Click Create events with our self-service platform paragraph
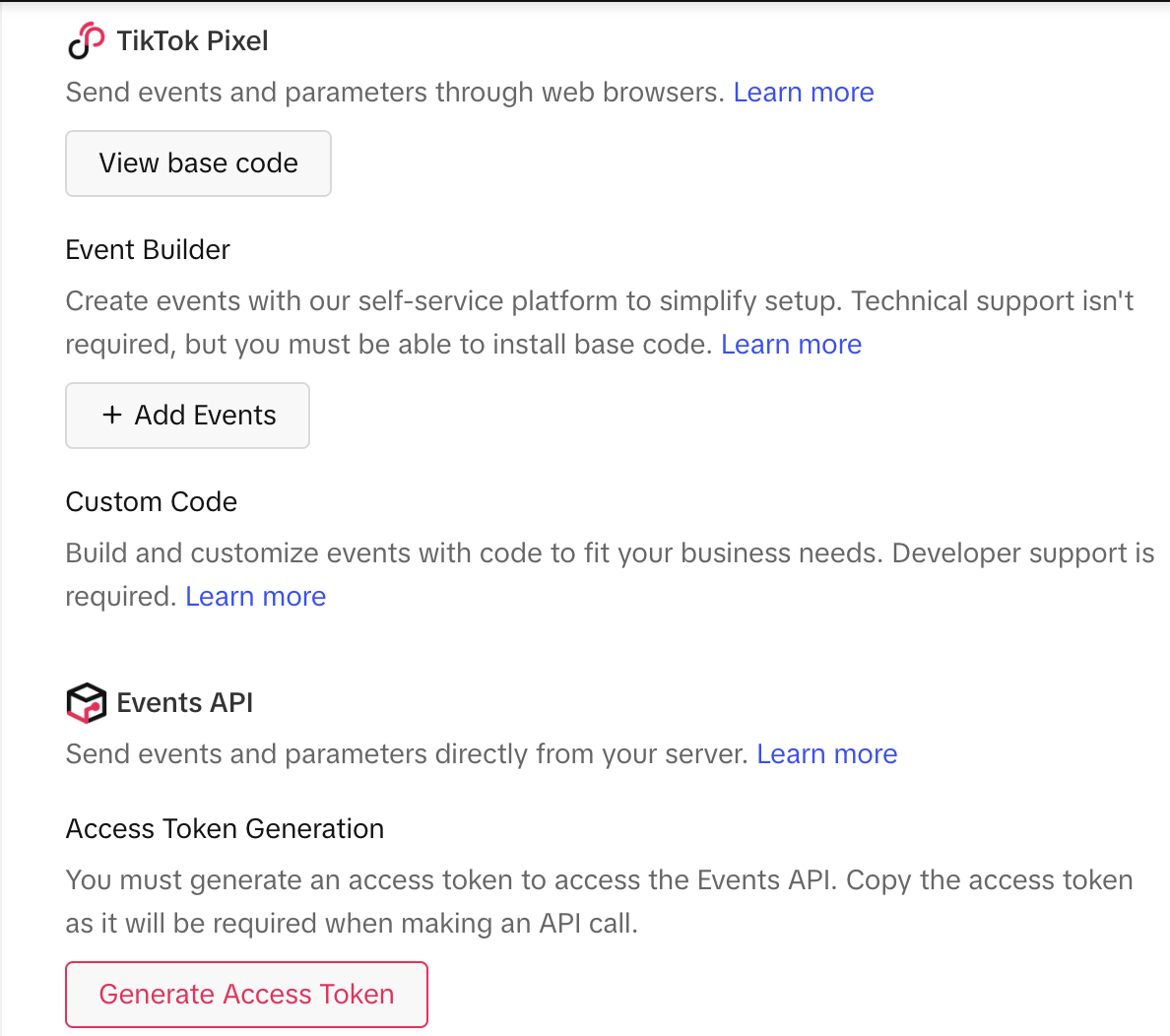 [599, 322]
